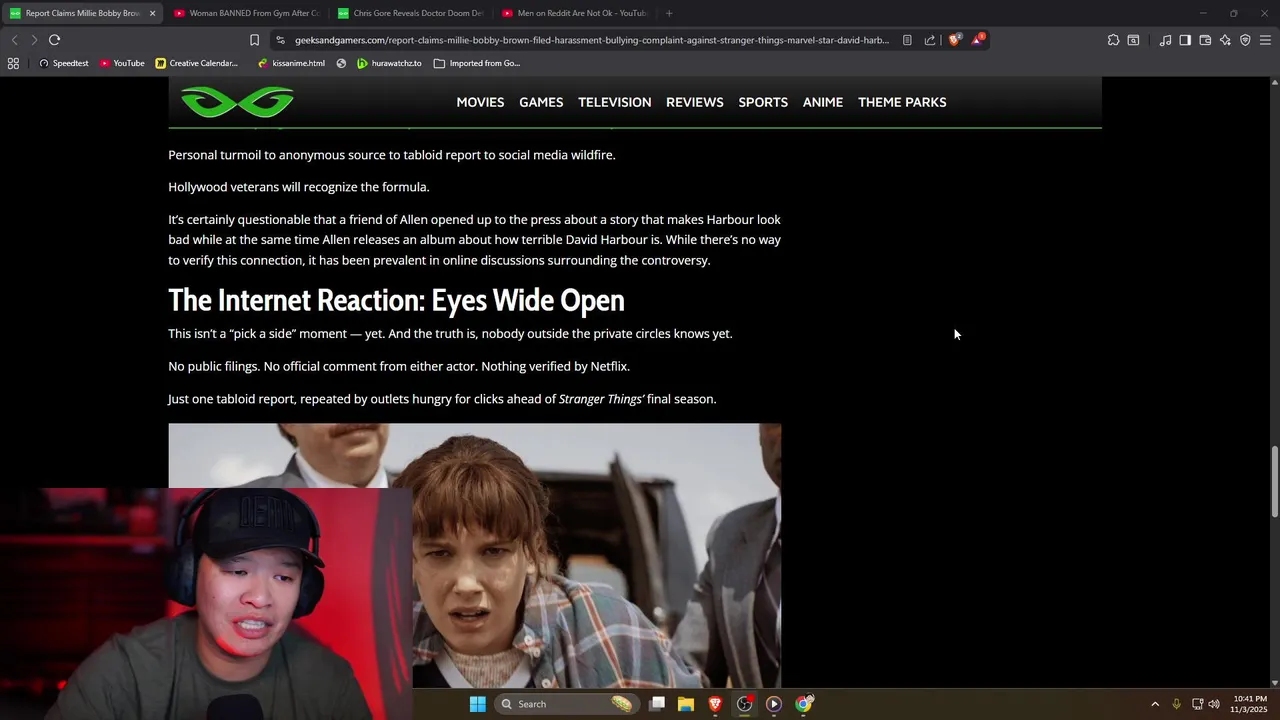Click text Hollywood veterans will recognize the formula
This screenshot has height=720, width=1280.
(298, 187)
